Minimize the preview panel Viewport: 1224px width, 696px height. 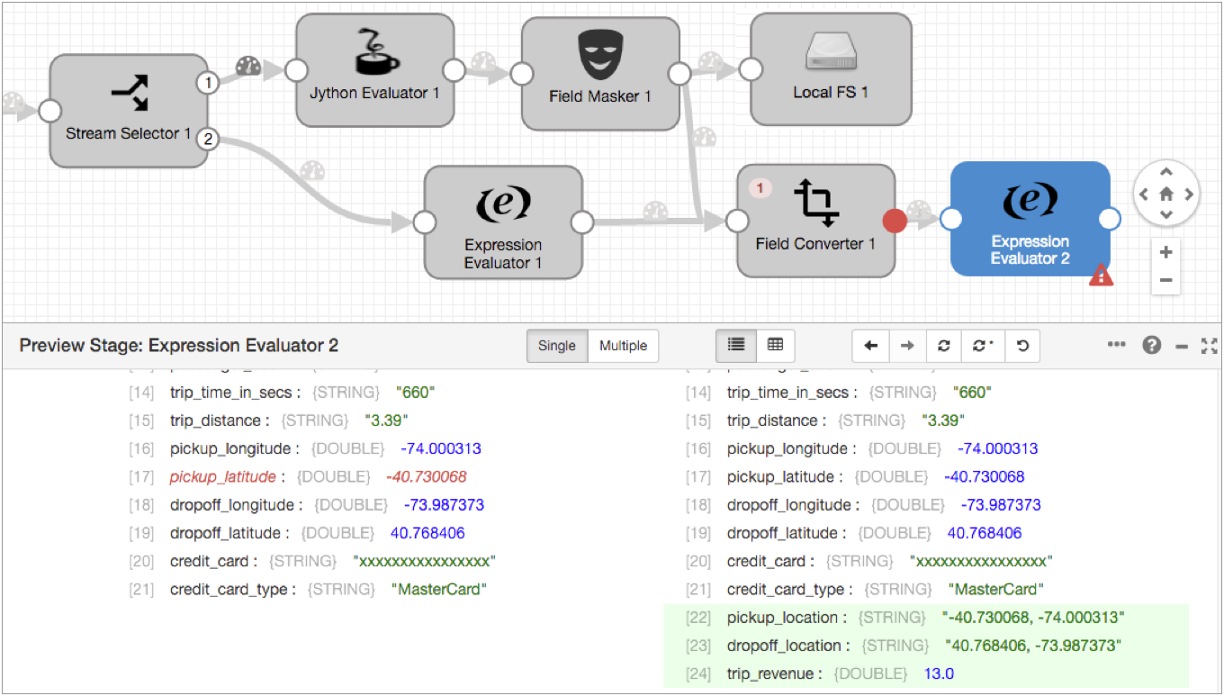1182,345
